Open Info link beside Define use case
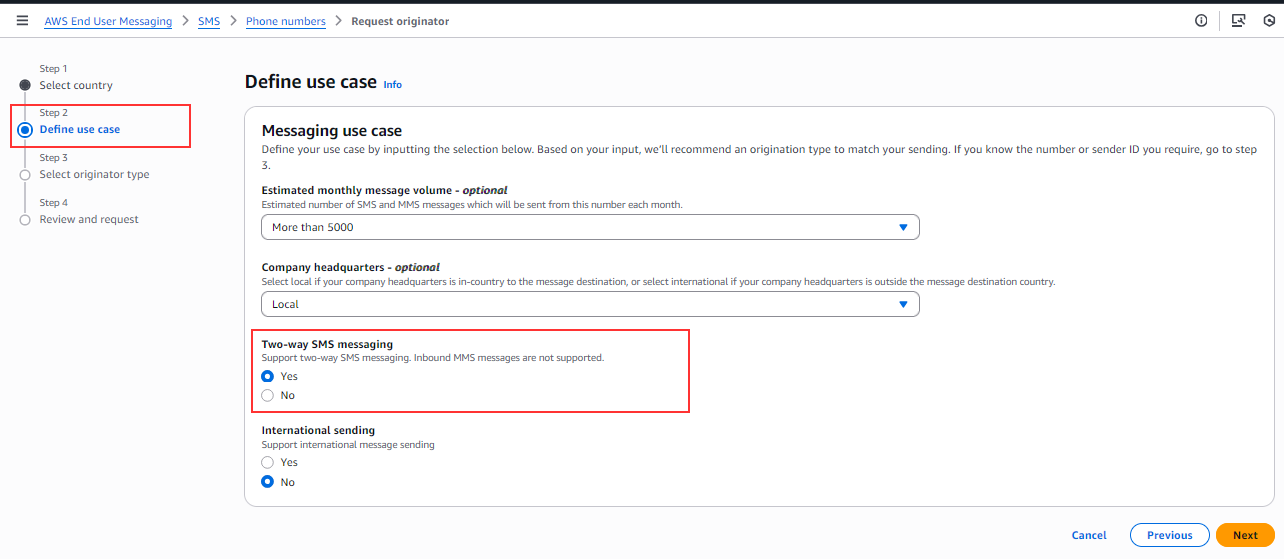This screenshot has width=1284, height=559. click(393, 85)
